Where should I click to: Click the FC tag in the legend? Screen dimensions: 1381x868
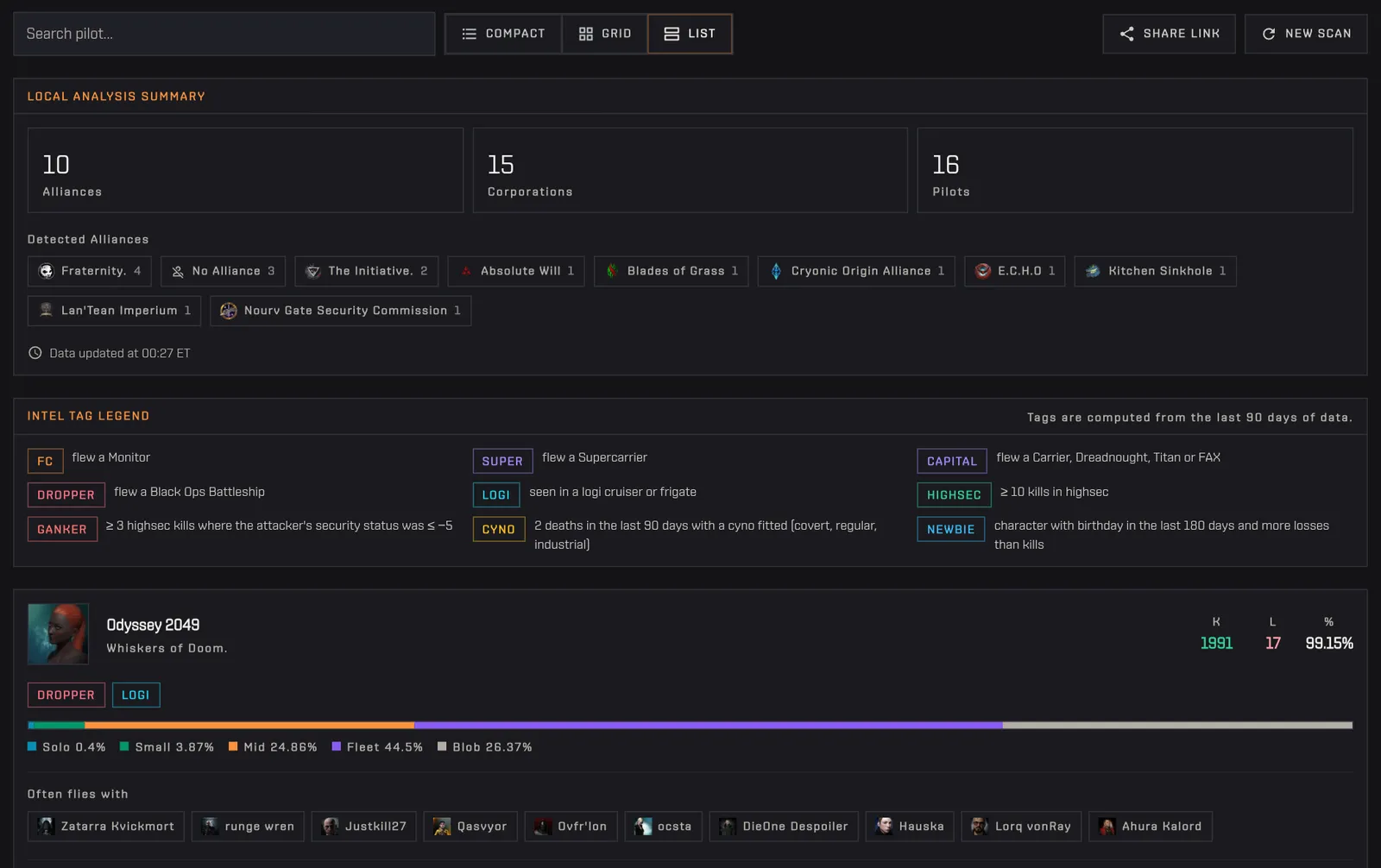click(45, 462)
